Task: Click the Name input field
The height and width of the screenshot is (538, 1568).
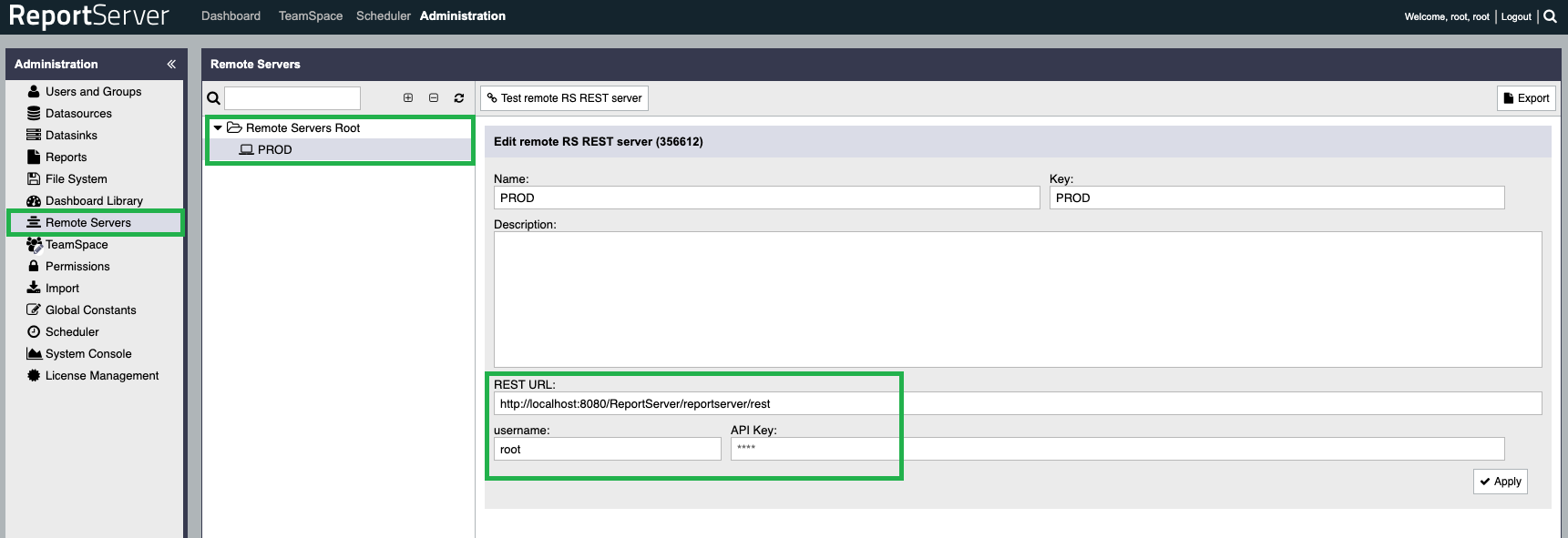Action: click(767, 198)
